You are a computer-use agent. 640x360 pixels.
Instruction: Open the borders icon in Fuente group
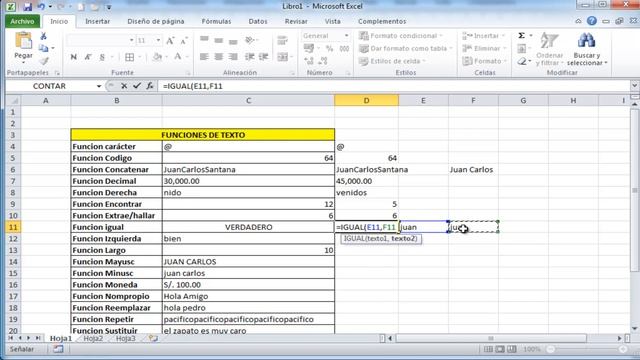(129, 57)
